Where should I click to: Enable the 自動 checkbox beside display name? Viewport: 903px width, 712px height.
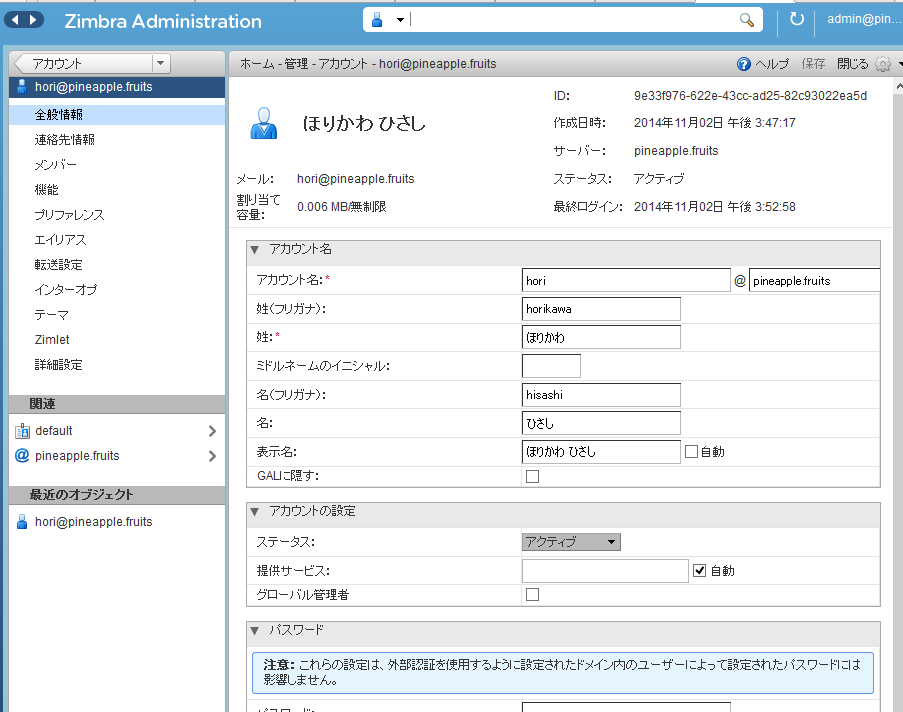[x=691, y=452]
